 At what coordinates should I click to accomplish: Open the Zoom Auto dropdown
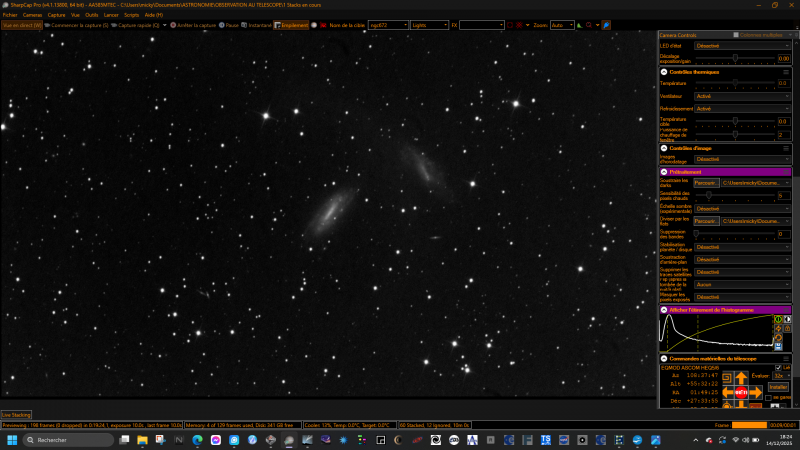click(562, 25)
